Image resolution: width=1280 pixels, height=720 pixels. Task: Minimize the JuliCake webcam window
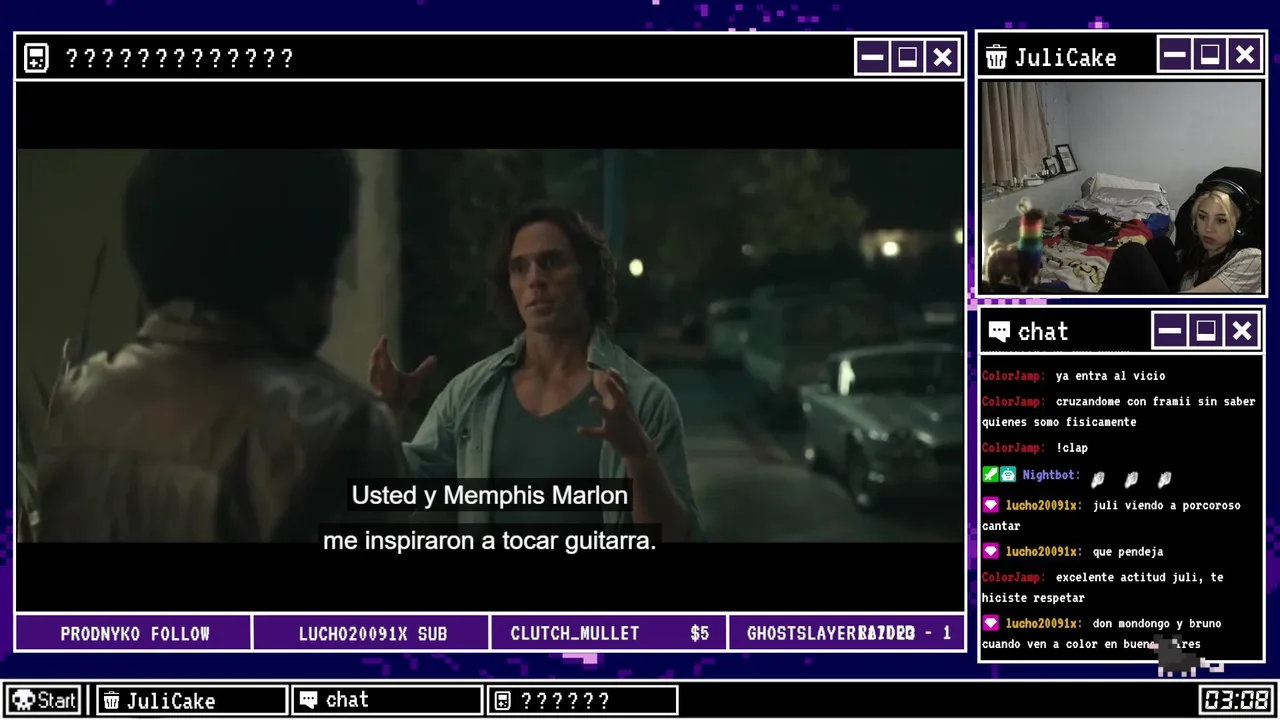[x=1174, y=55]
